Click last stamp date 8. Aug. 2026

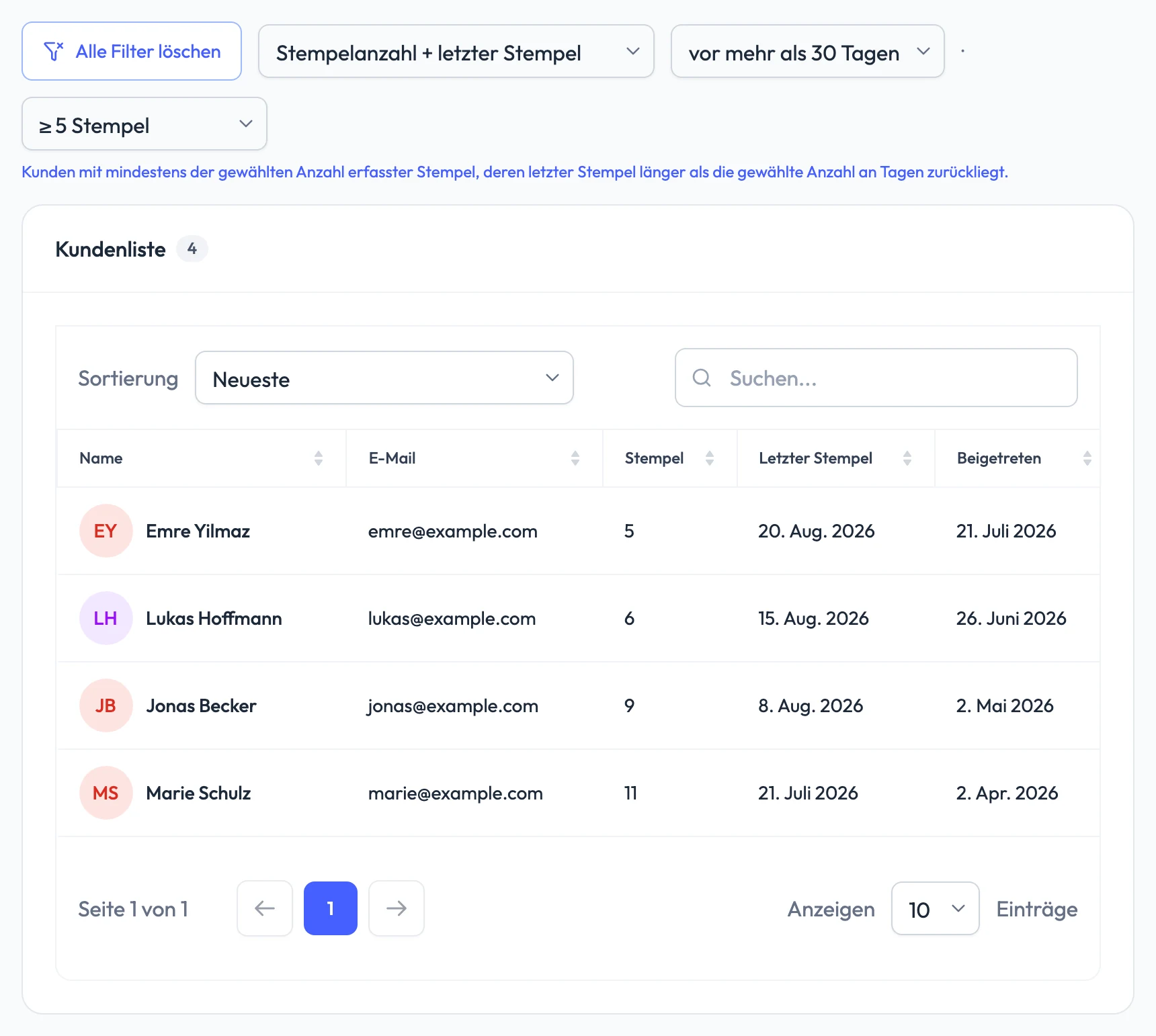(x=811, y=706)
